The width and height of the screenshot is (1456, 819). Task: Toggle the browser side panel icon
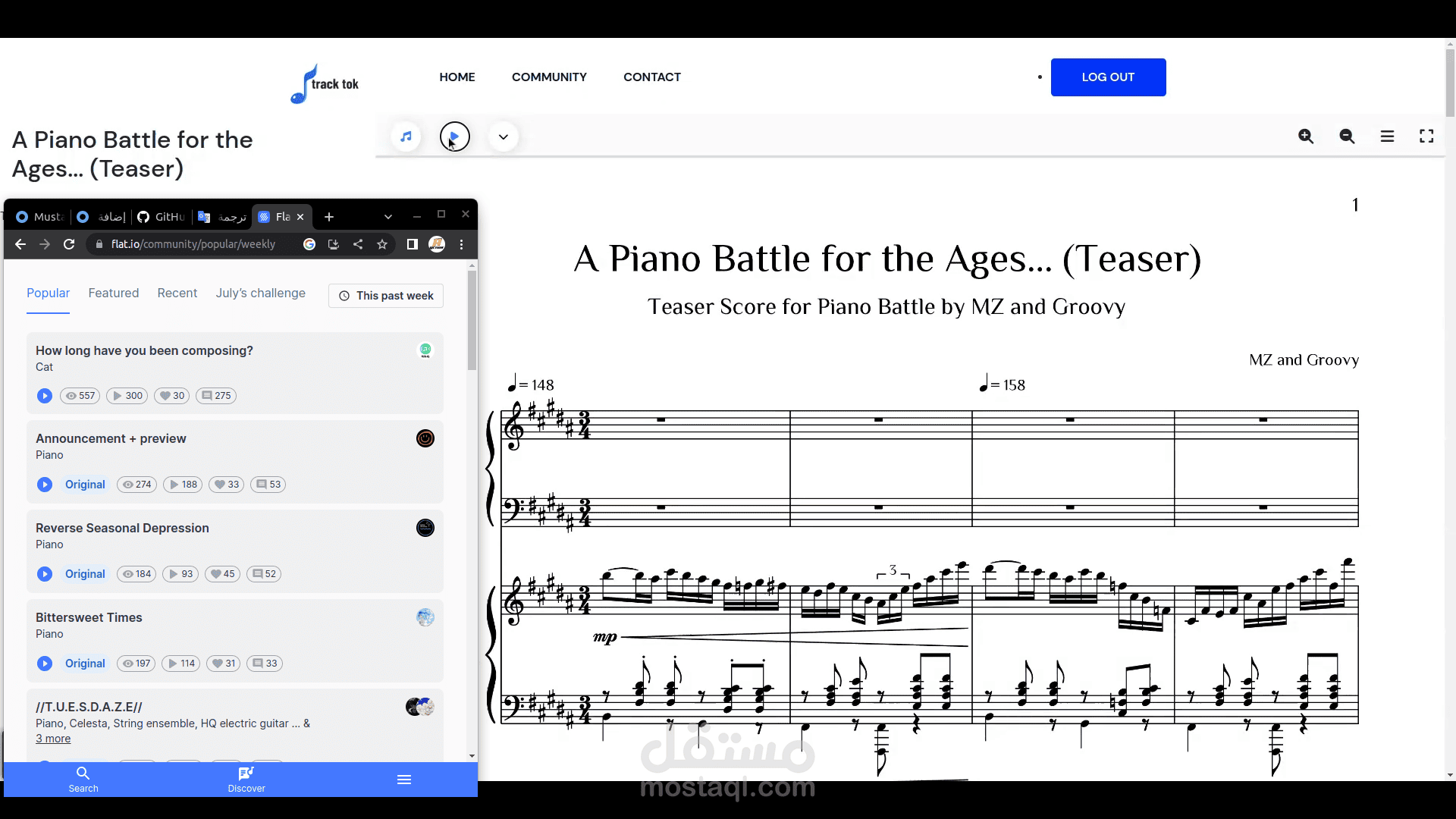[x=413, y=244]
